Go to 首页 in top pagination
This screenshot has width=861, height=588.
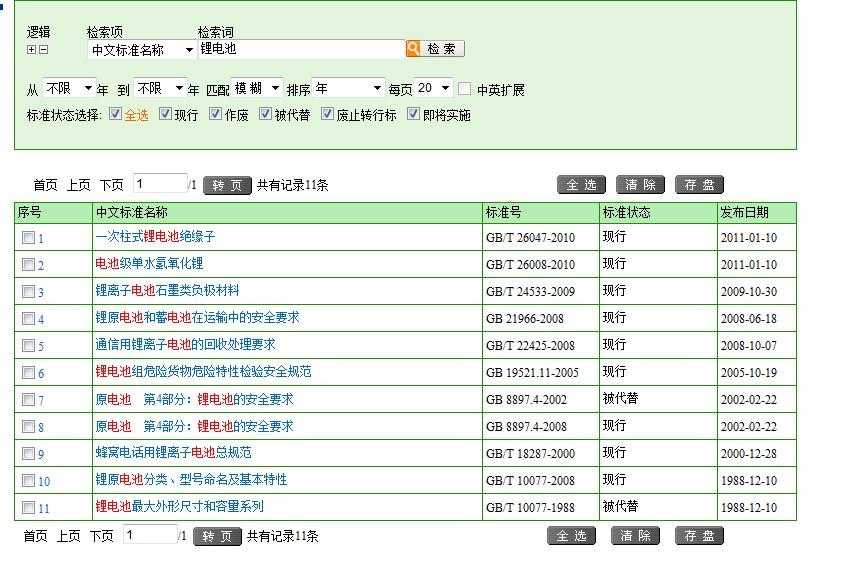[46, 185]
